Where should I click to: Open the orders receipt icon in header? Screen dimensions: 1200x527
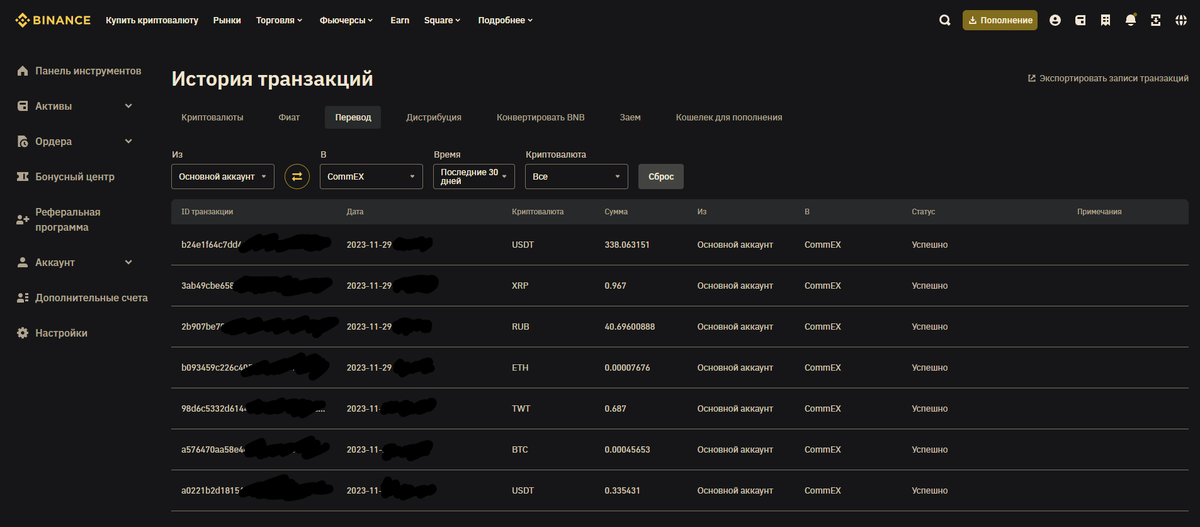pos(1106,20)
